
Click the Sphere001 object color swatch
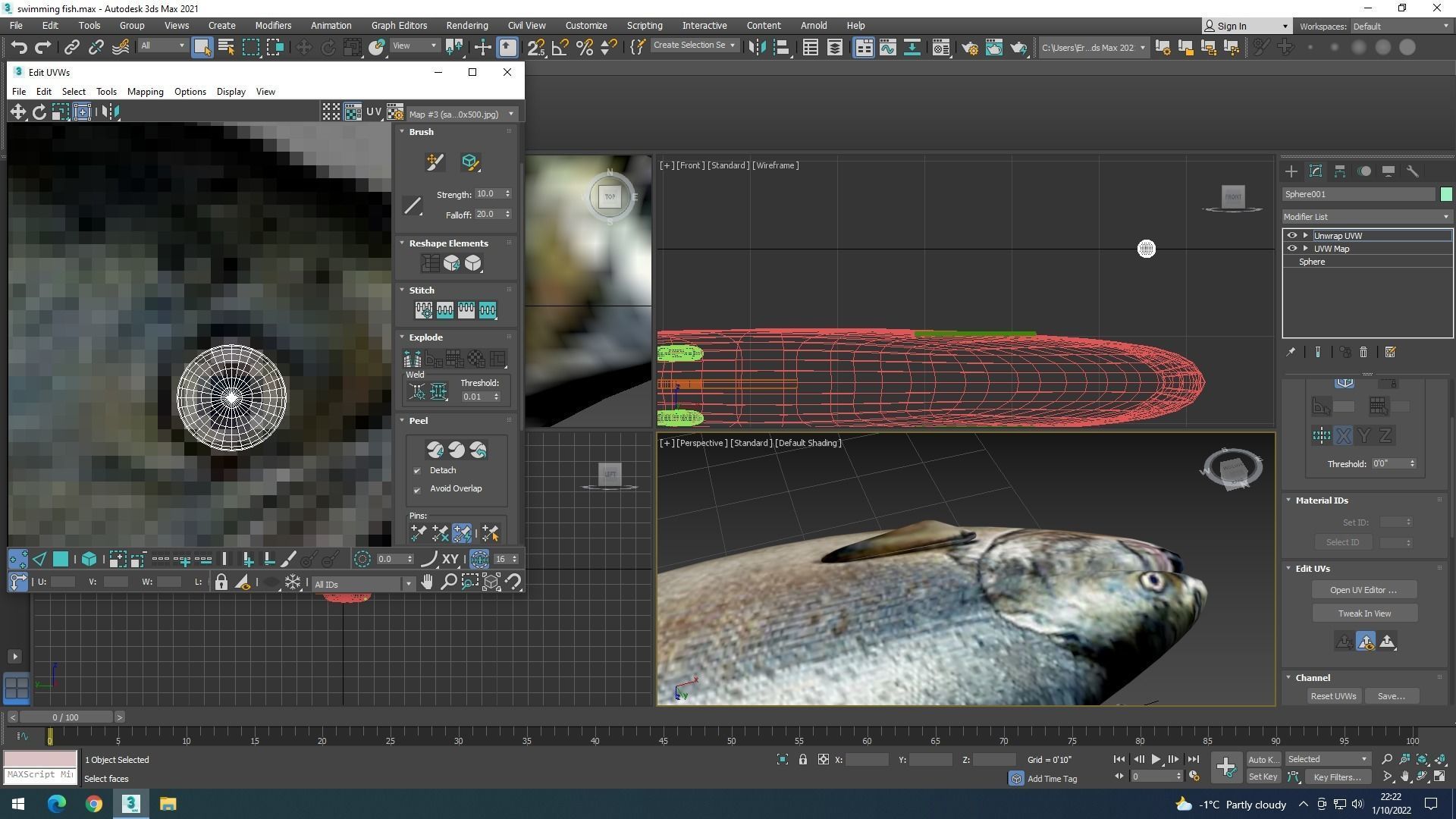point(1446,194)
